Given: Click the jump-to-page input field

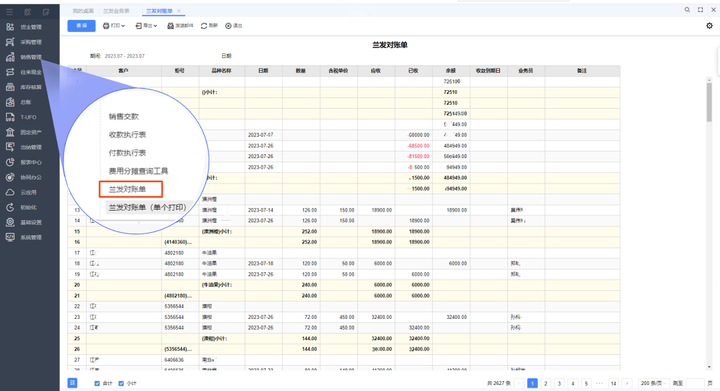Looking at the screenshot, I should (x=695, y=383).
